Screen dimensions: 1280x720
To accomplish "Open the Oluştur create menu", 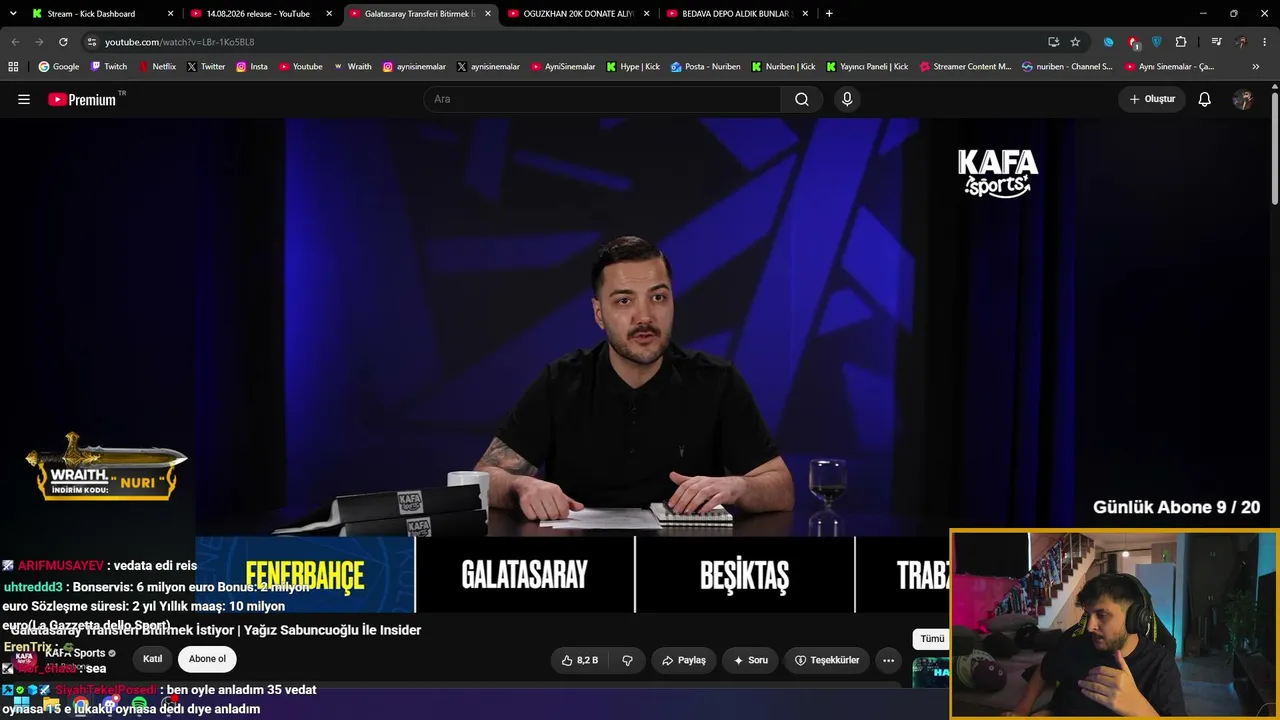I will pos(1152,99).
